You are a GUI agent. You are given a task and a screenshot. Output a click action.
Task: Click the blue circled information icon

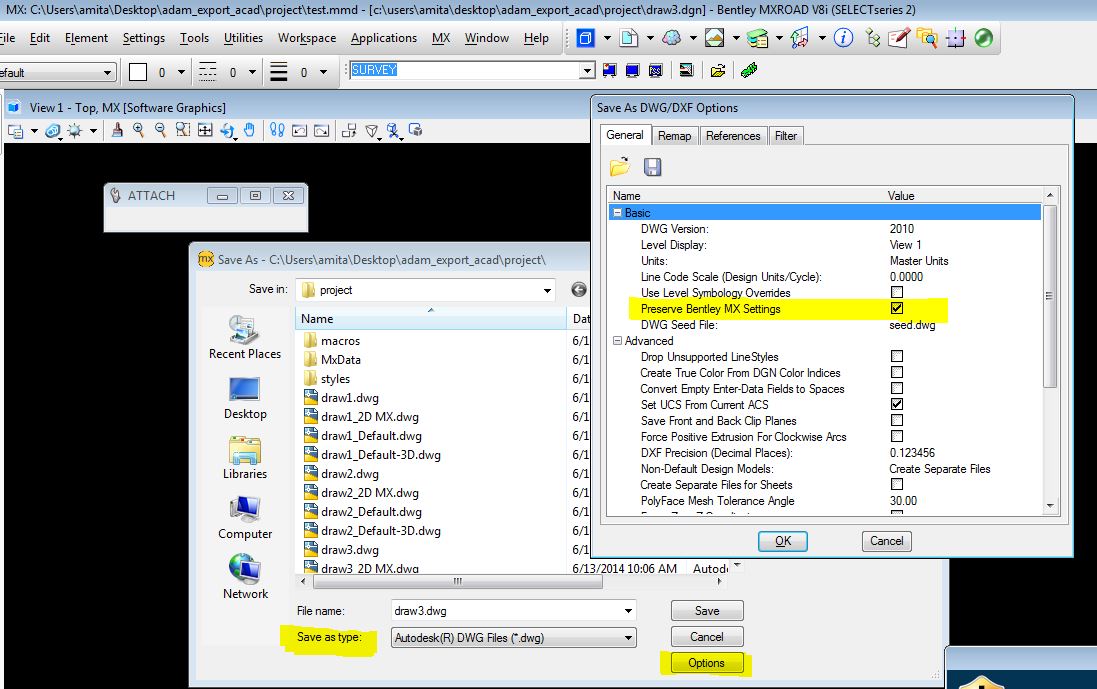point(843,38)
